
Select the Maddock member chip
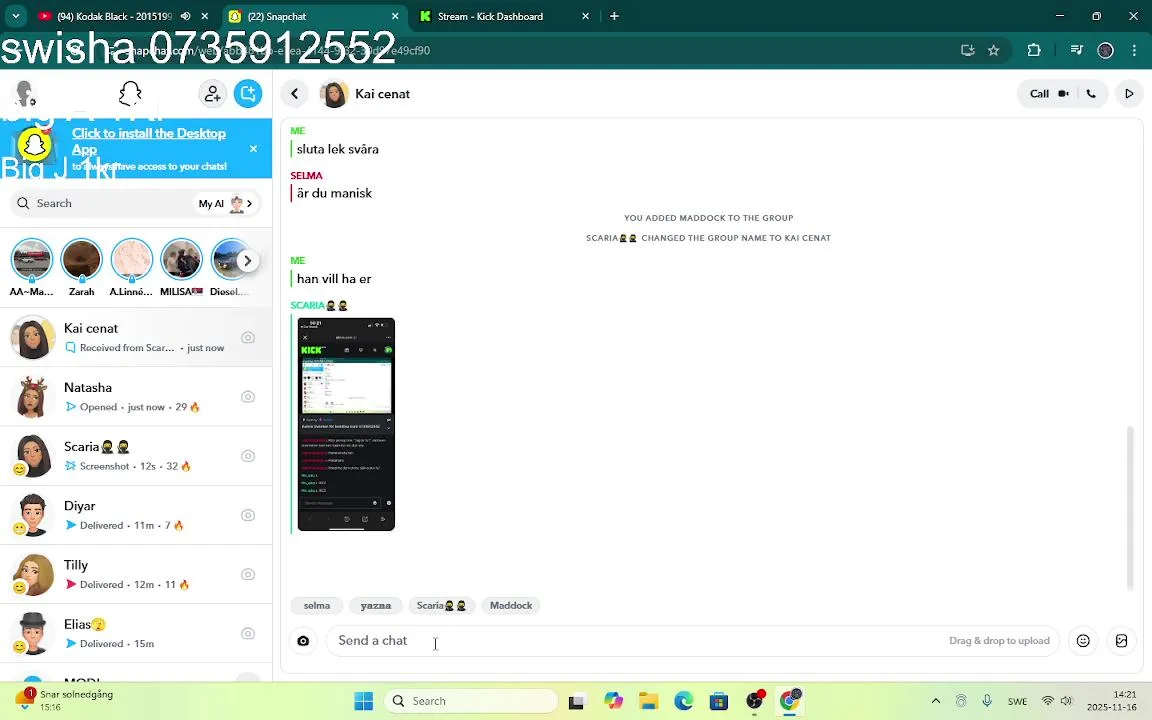[511, 605]
